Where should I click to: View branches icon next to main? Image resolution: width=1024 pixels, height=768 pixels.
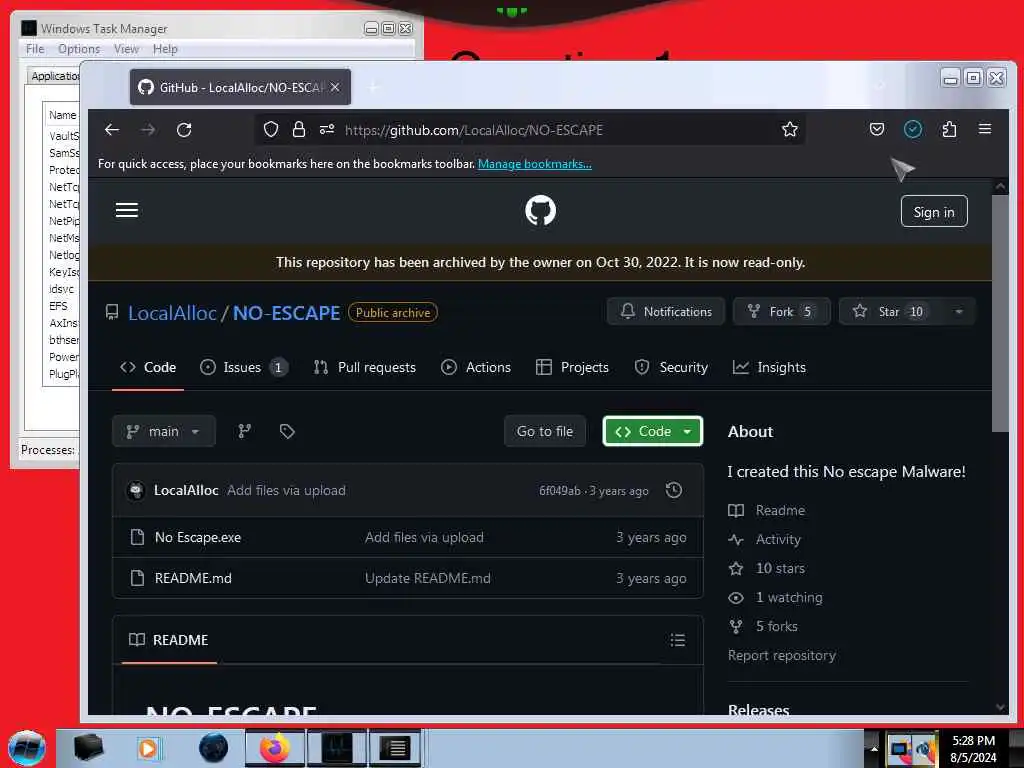pos(244,431)
